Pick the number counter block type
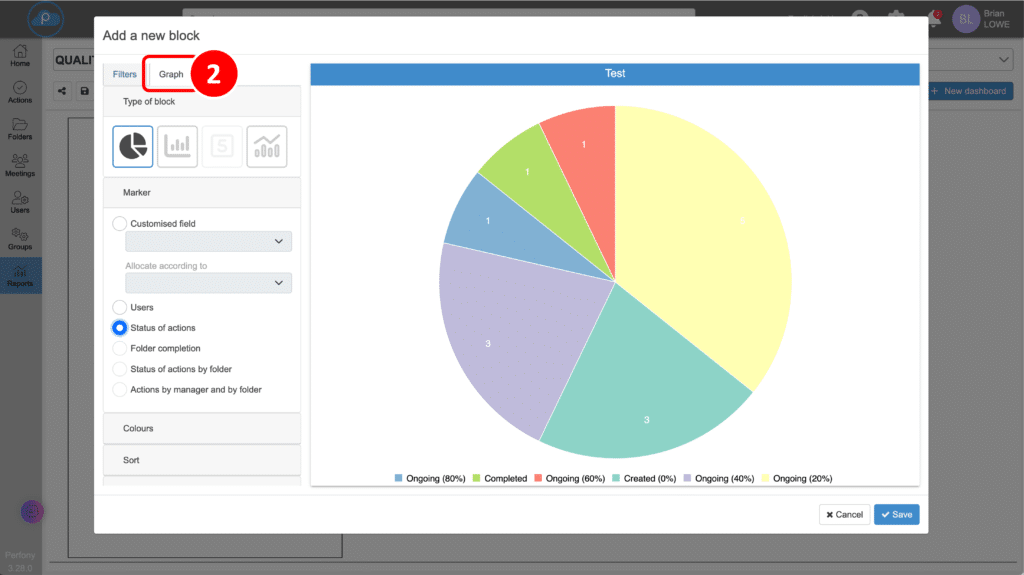The height and width of the screenshot is (575, 1024). click(x=222, y=146)
